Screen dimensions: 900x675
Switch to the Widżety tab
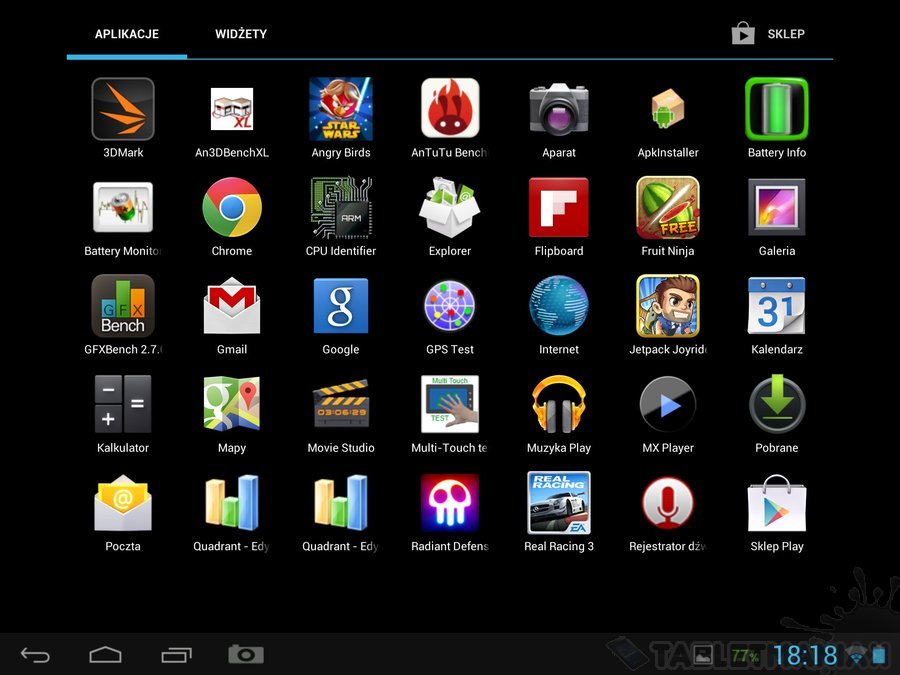(241, 34)
